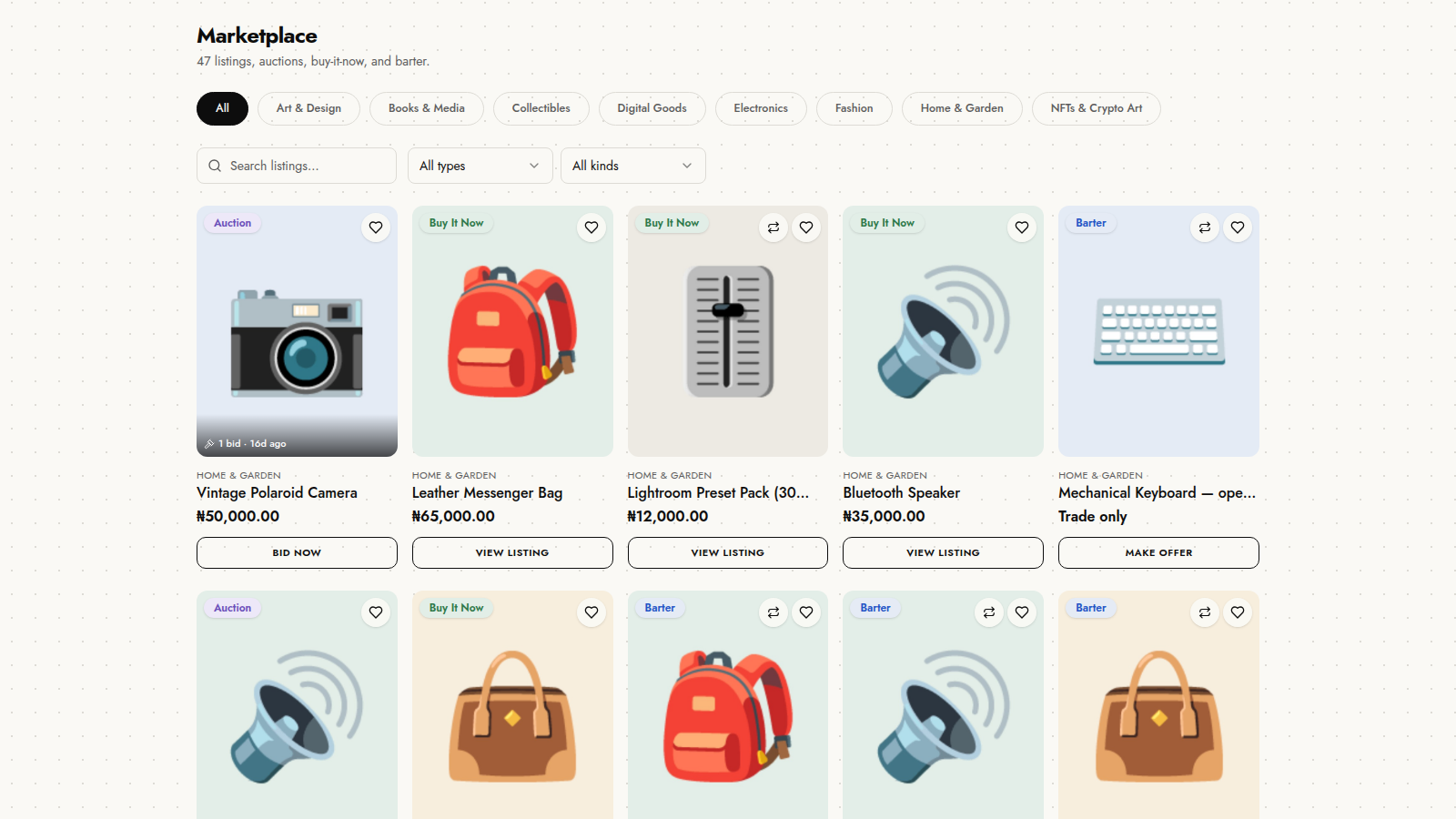1456x819 pixels.
Task: Select the All category tab
Action: pos(222,108)
